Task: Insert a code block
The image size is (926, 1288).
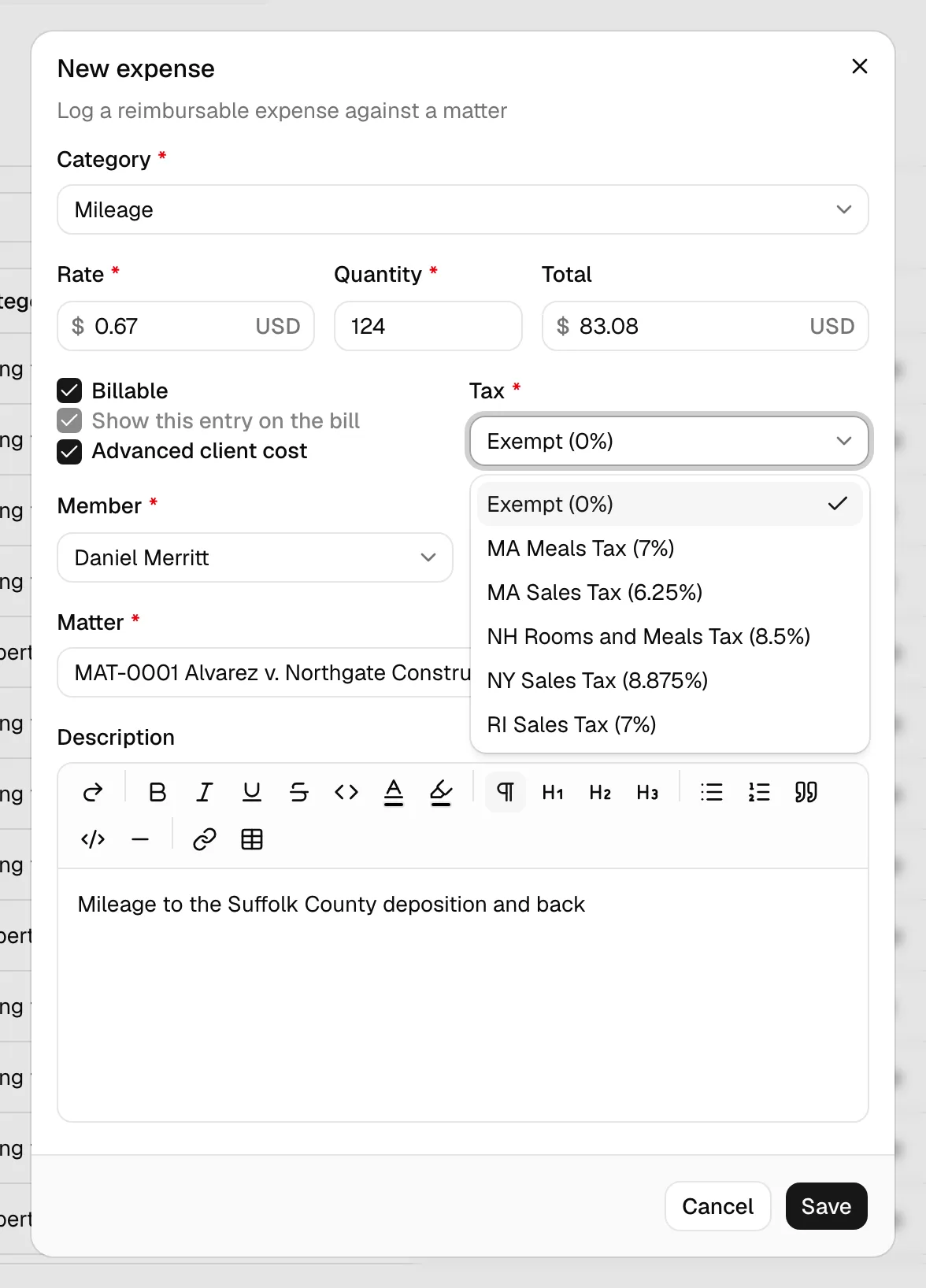Action: (x=93, y=839)
